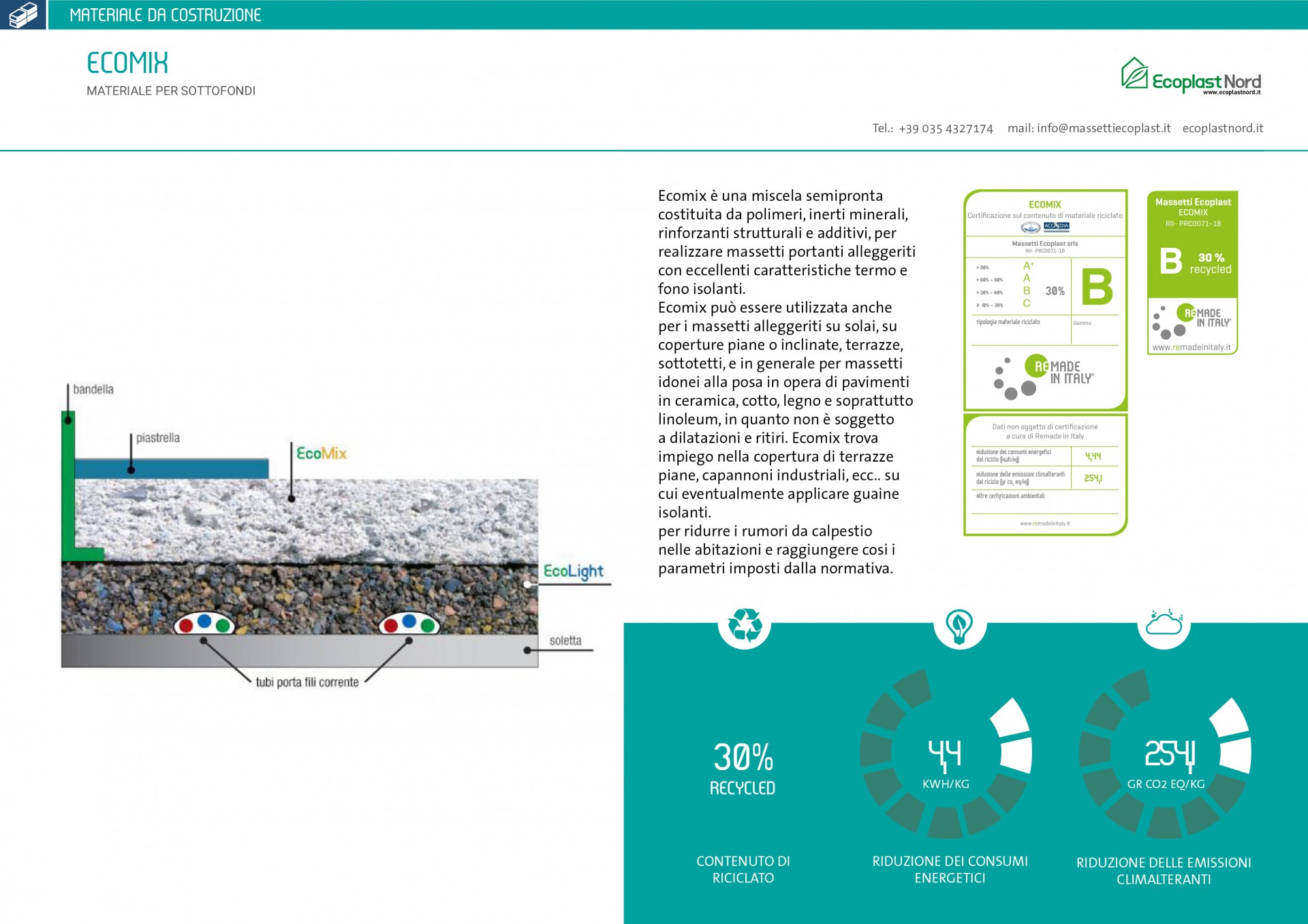The height and width of the screenshot is (924, 1308).
Task: Click the ECOMIX product title
Action: point(127,63)
